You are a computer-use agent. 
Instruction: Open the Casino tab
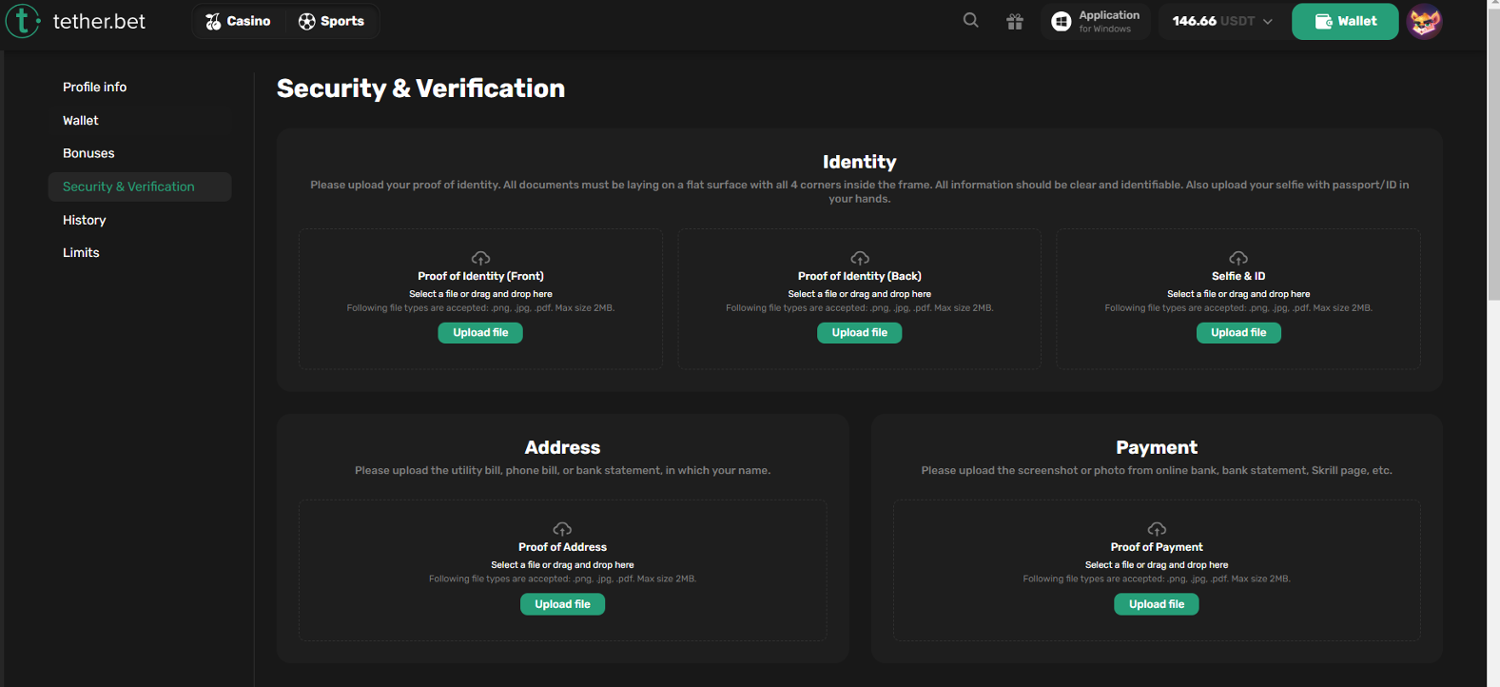point(238,21)
